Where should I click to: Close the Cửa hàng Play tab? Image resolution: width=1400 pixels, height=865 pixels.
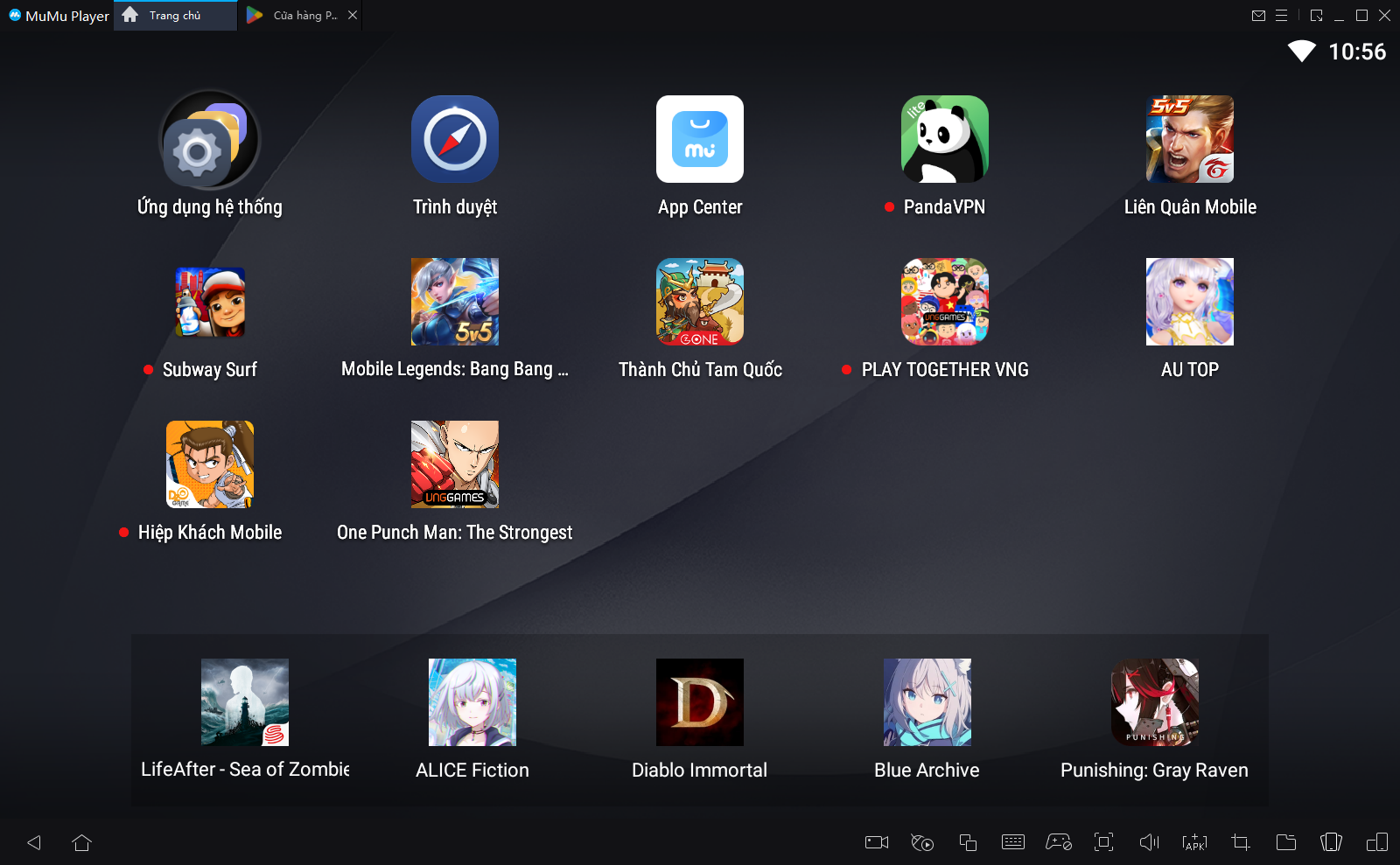(x=353, y=15)
